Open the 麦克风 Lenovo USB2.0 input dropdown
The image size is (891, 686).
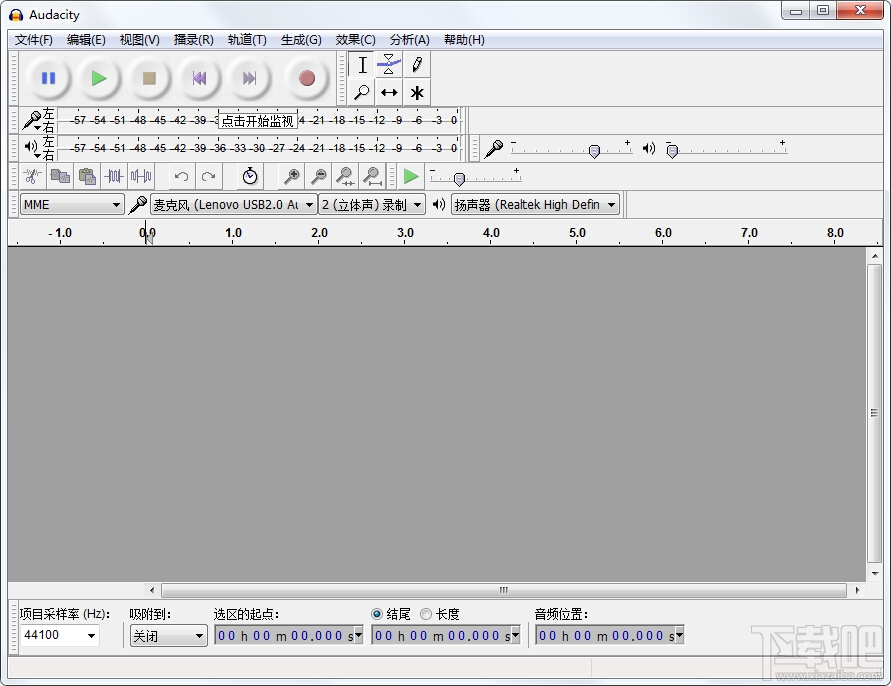pos(234,205)
